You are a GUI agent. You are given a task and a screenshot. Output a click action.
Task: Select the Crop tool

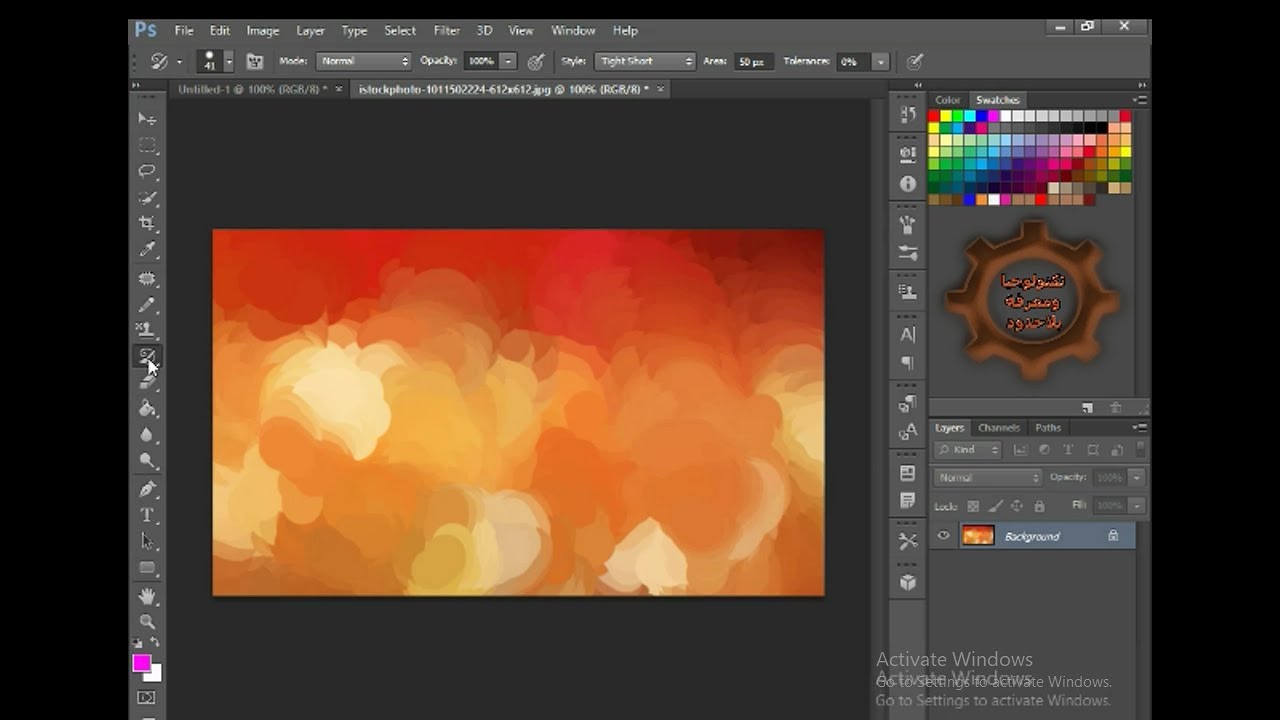[x=147, y=223]
